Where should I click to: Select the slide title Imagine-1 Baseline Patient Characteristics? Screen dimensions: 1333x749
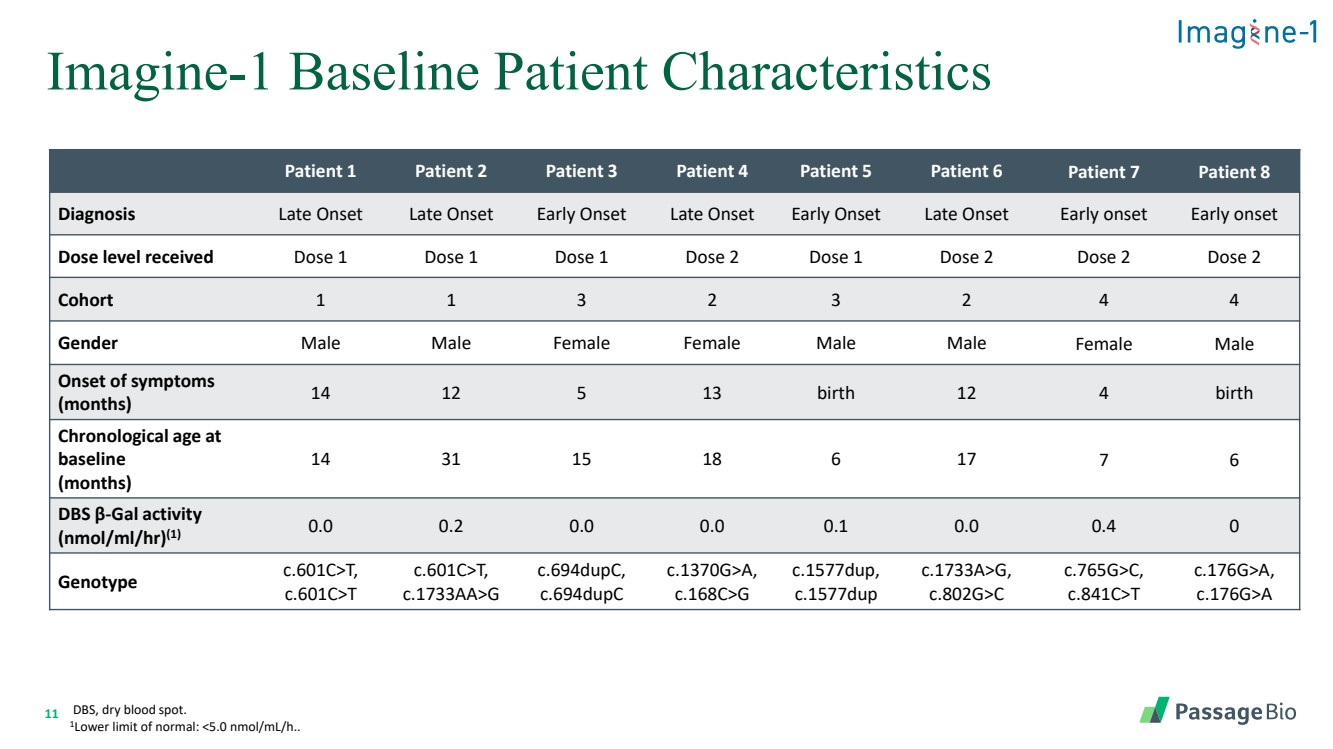click(519, 73)
